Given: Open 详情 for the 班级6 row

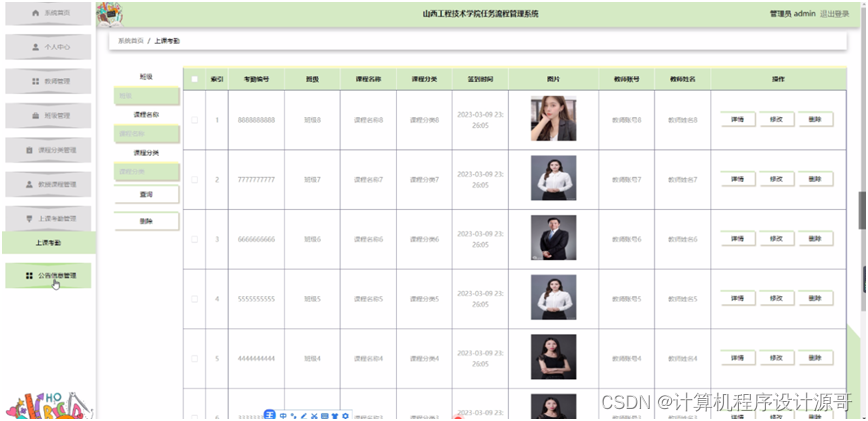Looking at the screenshot, I should pos(737,238).
